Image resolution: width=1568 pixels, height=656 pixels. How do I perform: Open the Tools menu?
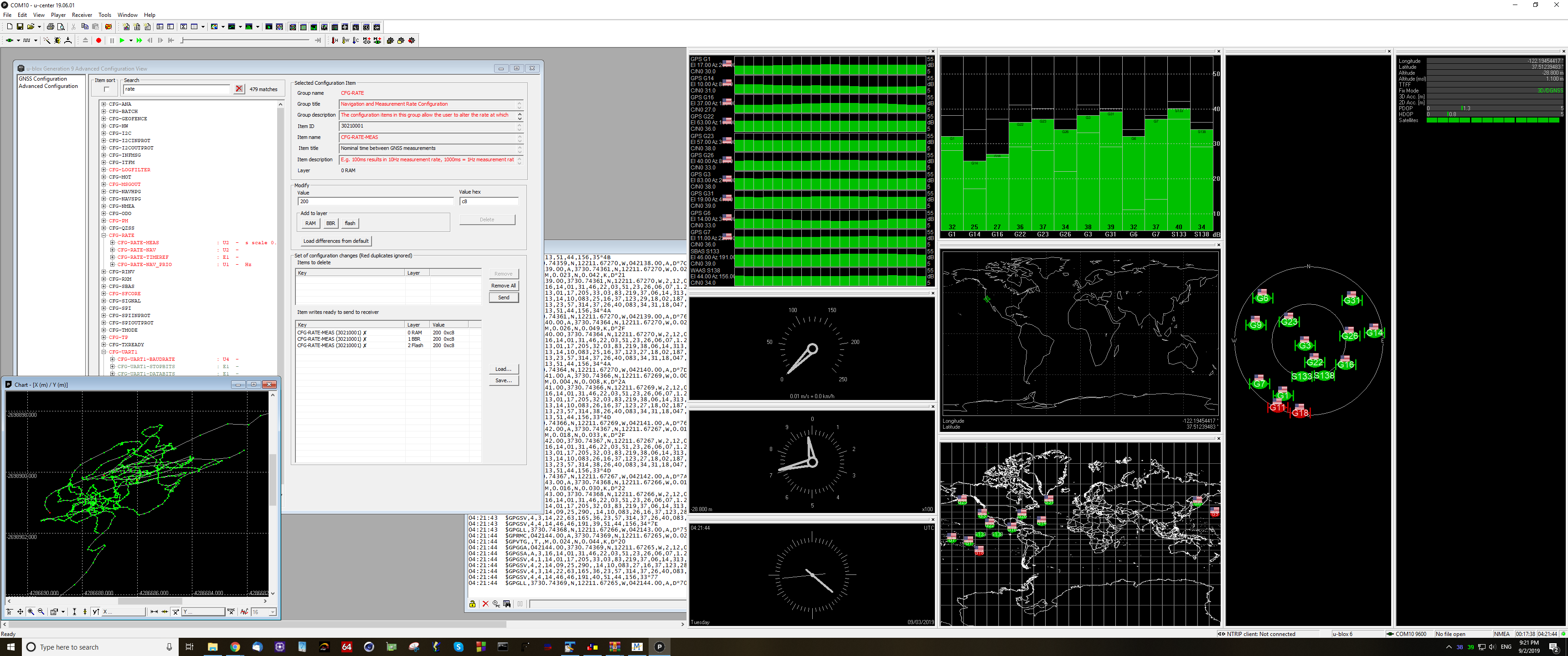click(105, 15)
